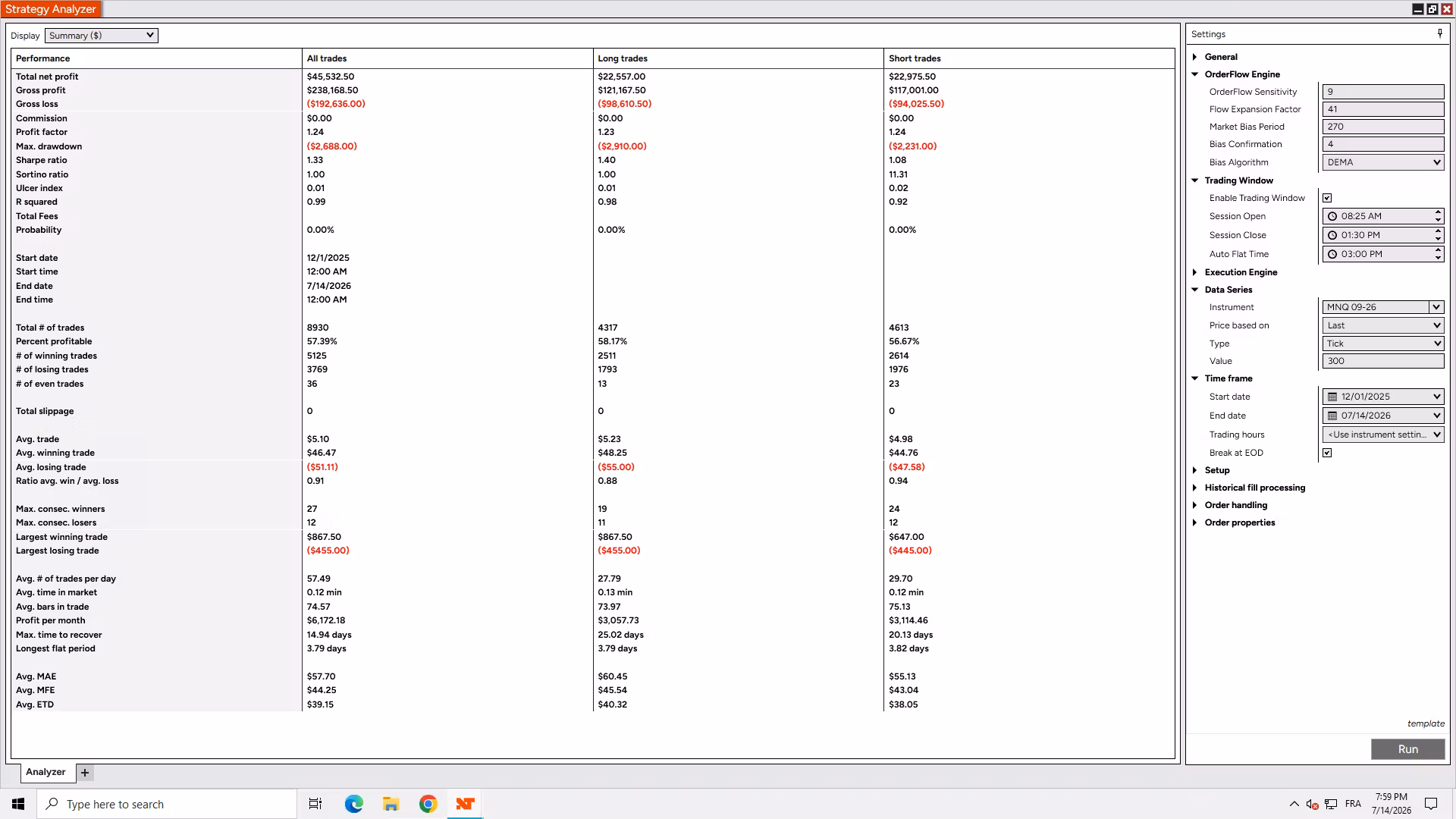The image size is (1456, 819).
Task: Open the calendar icon for Start date
Action: (x=1332, y=397)
